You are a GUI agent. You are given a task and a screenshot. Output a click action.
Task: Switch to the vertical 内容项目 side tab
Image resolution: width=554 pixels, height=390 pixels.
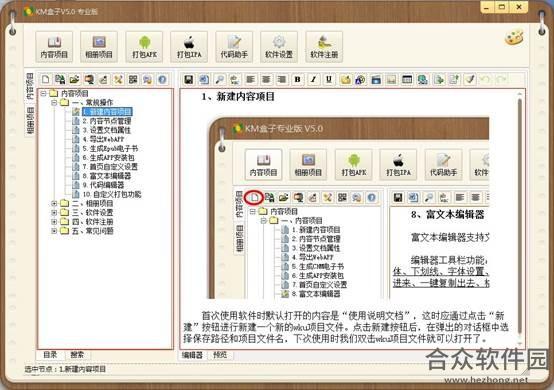coord(30,86)
